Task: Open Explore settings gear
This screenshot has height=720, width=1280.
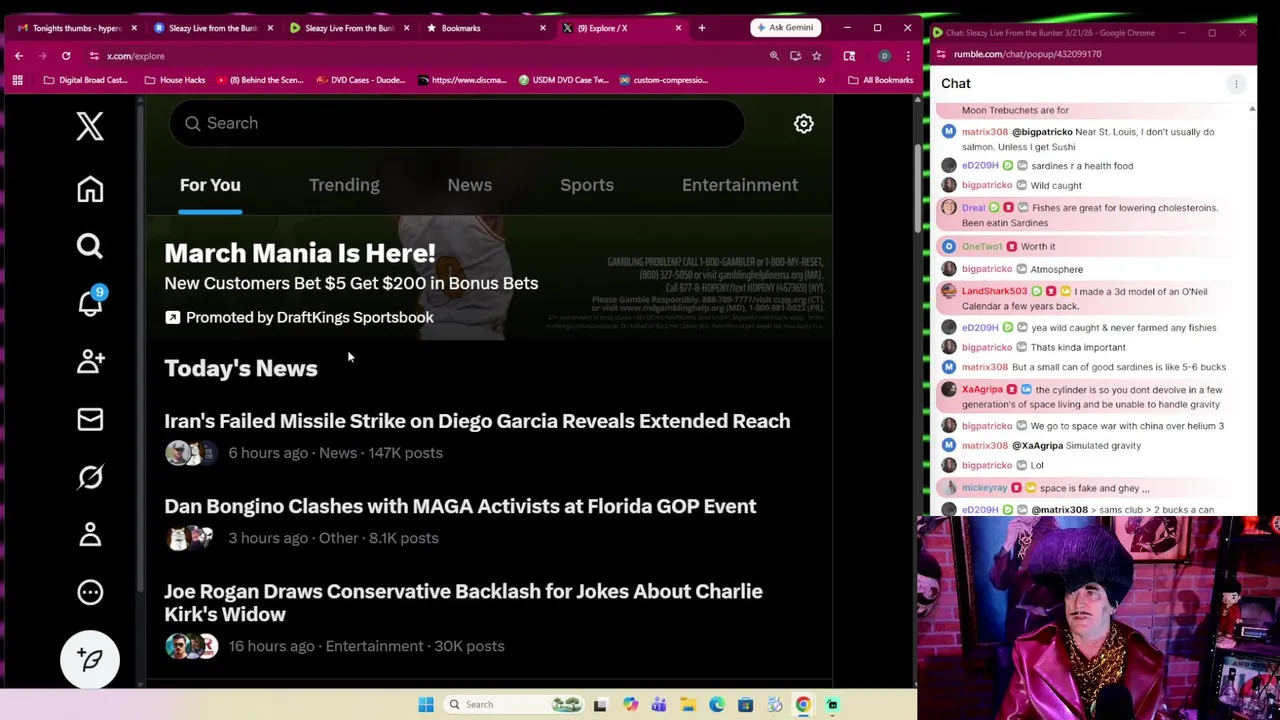Action: click(803, 123)
